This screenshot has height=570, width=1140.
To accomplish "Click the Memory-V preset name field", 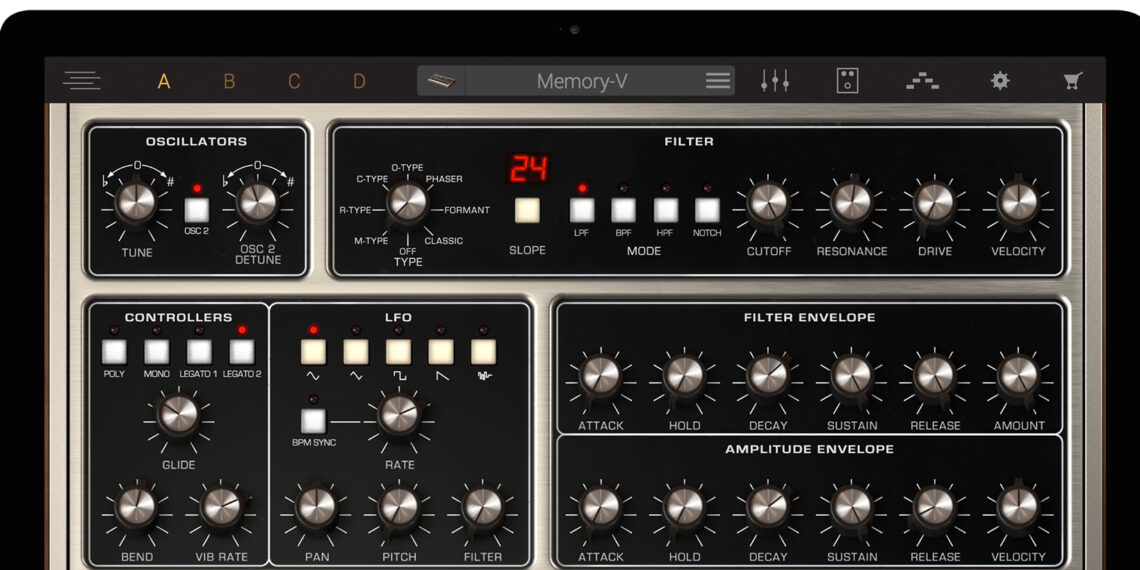I will click(x=582, y=81).
